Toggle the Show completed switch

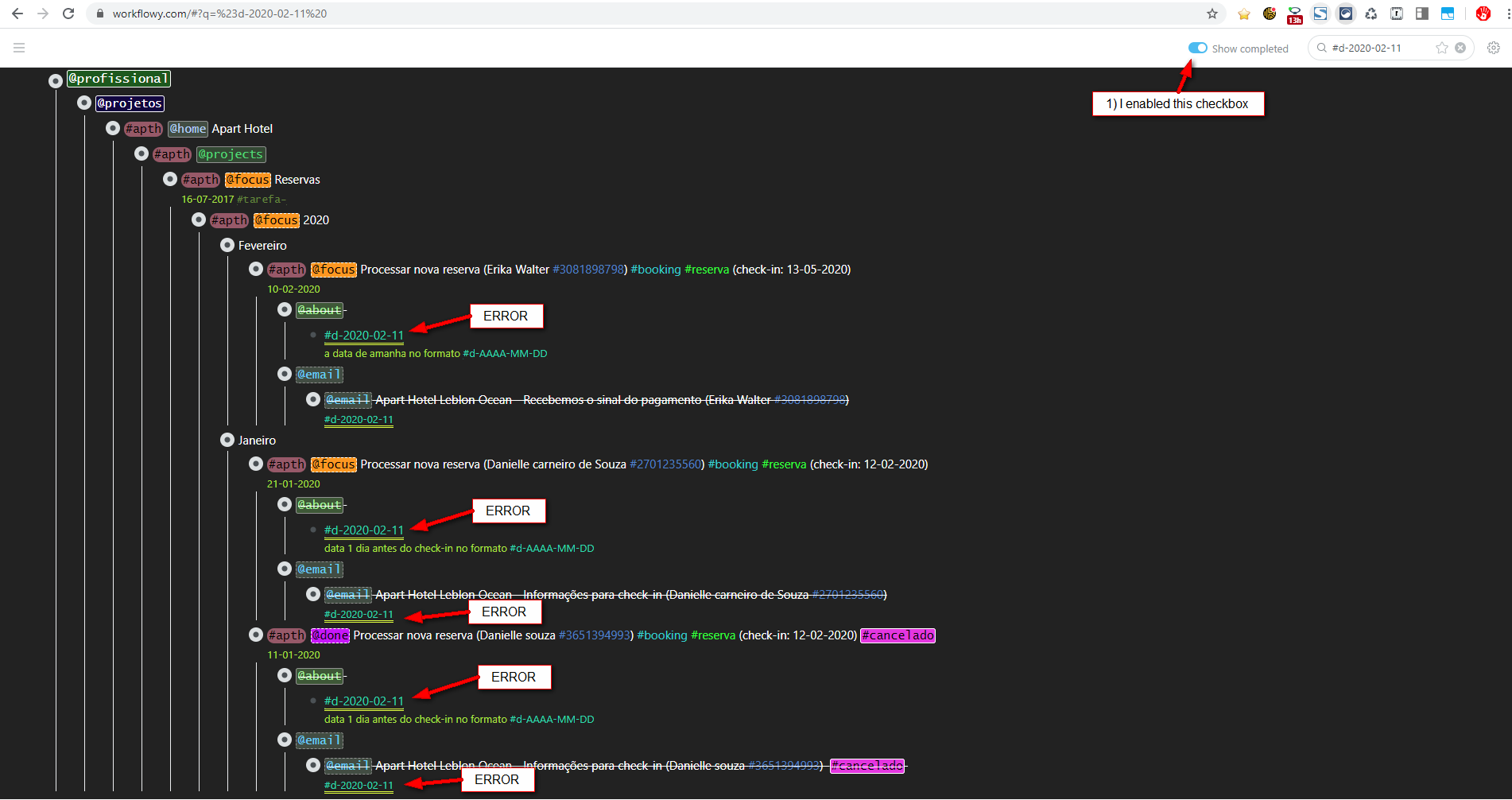[x=1198, y=48]
